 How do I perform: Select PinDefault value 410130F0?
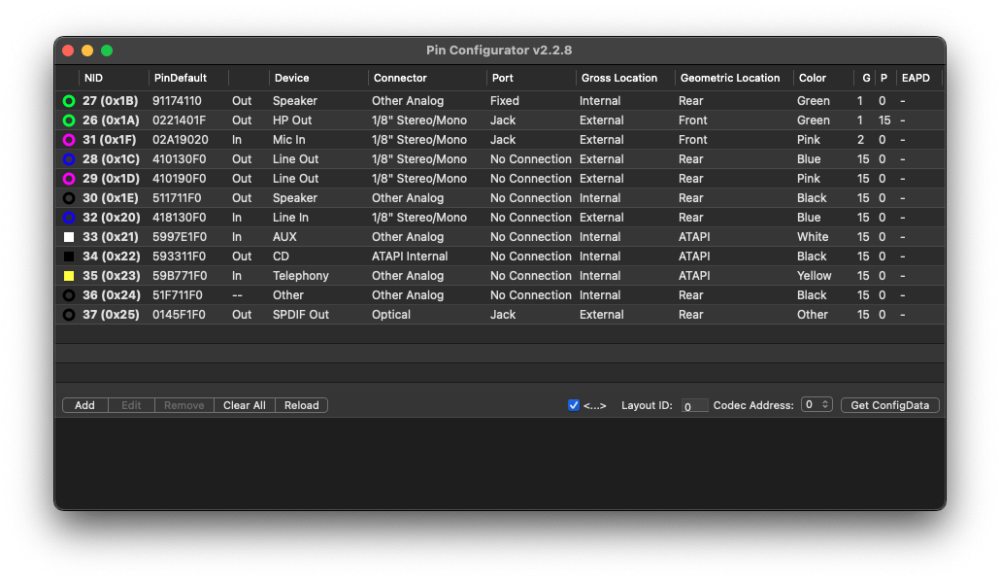click(x=179, y=159)
